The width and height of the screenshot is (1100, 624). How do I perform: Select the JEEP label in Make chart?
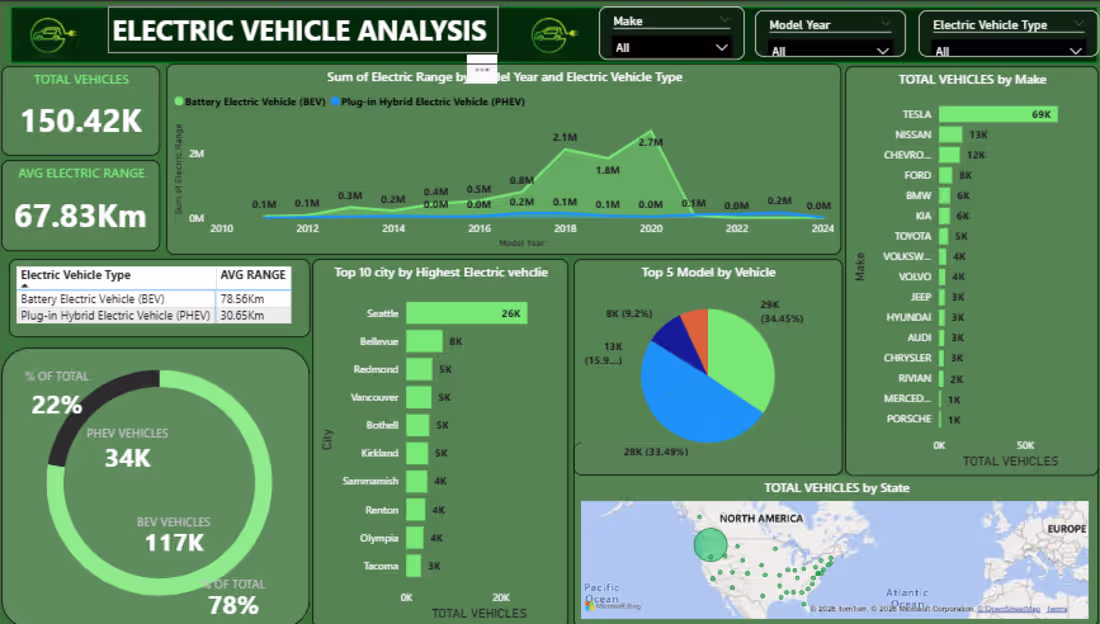pos(920,297)
